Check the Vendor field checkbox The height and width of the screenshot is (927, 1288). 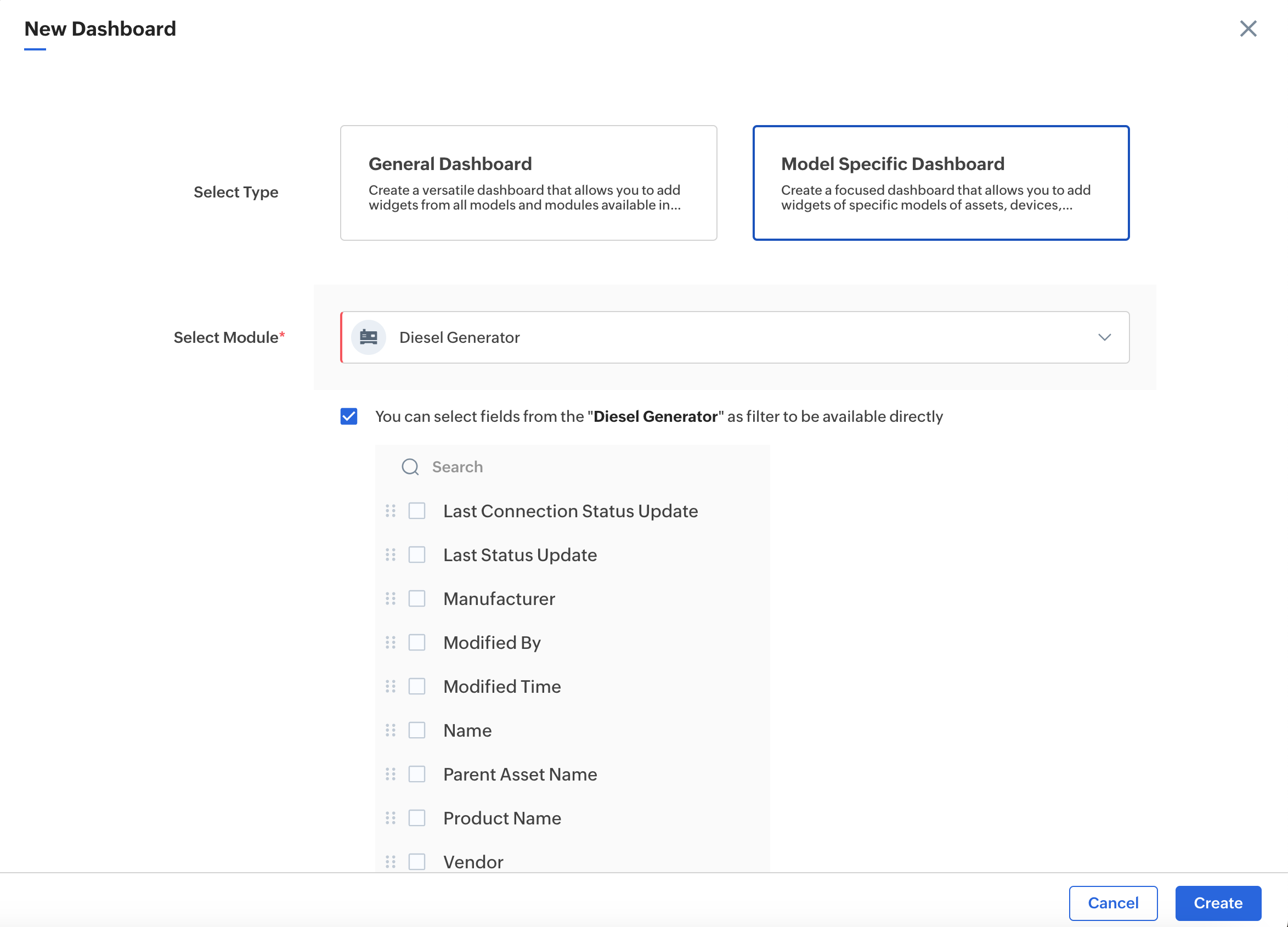click(x=417, y=862)
